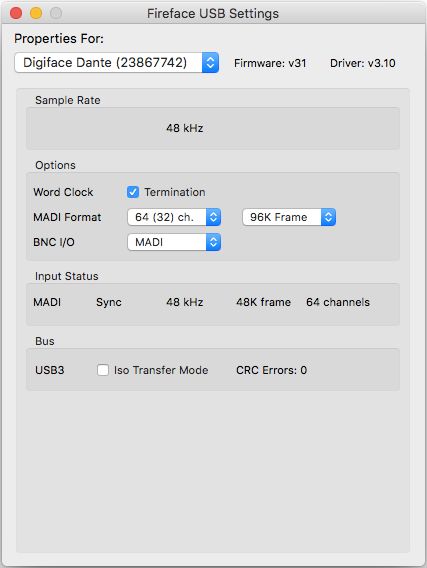Viewport: 427px width, 568px height.
Task: Click the MADI Sync status text
Action: coord(109,302)
